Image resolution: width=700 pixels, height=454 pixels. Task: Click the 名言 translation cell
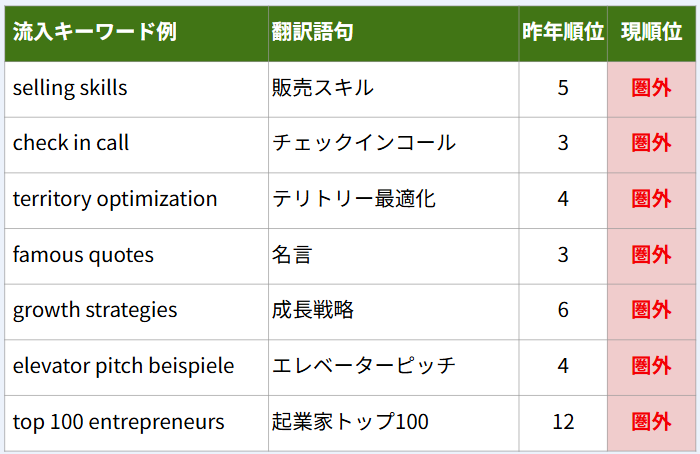pyautogui.click(x=292, y=255)
